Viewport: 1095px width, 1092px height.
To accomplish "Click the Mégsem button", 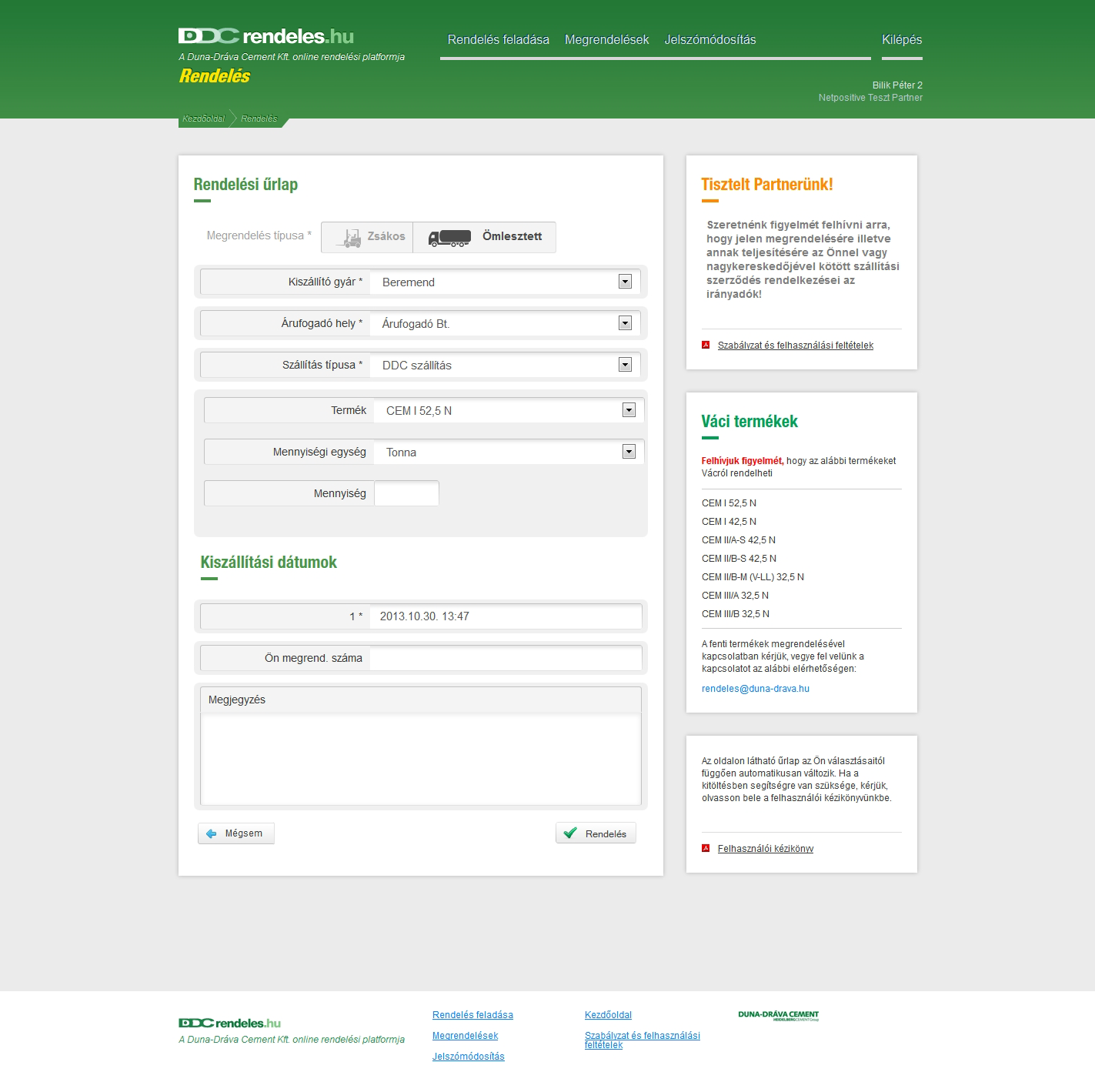I will coord(236,833).
